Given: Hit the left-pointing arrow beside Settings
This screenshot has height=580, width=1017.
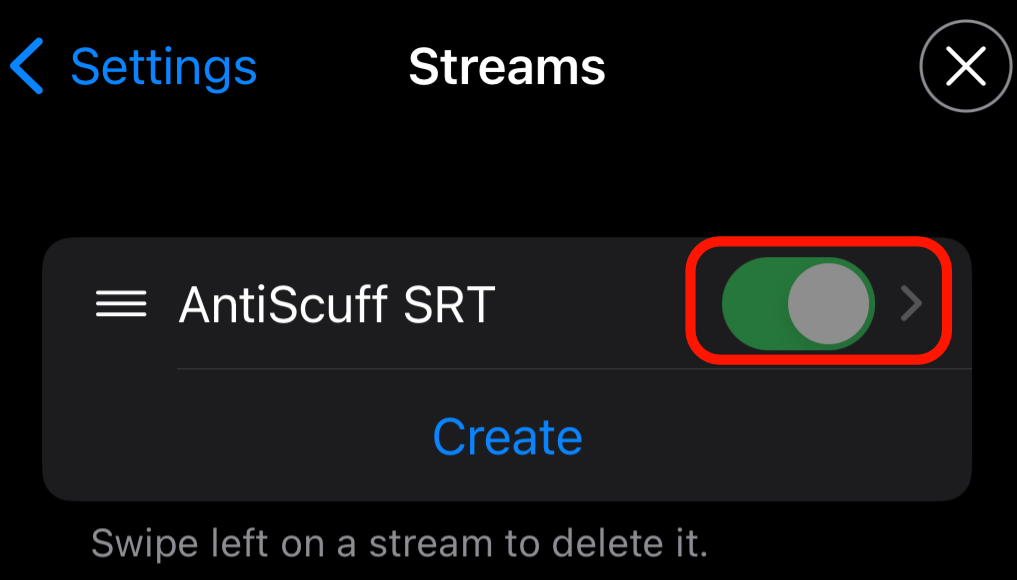Looking at the screenshot, I should coord(28,68).
